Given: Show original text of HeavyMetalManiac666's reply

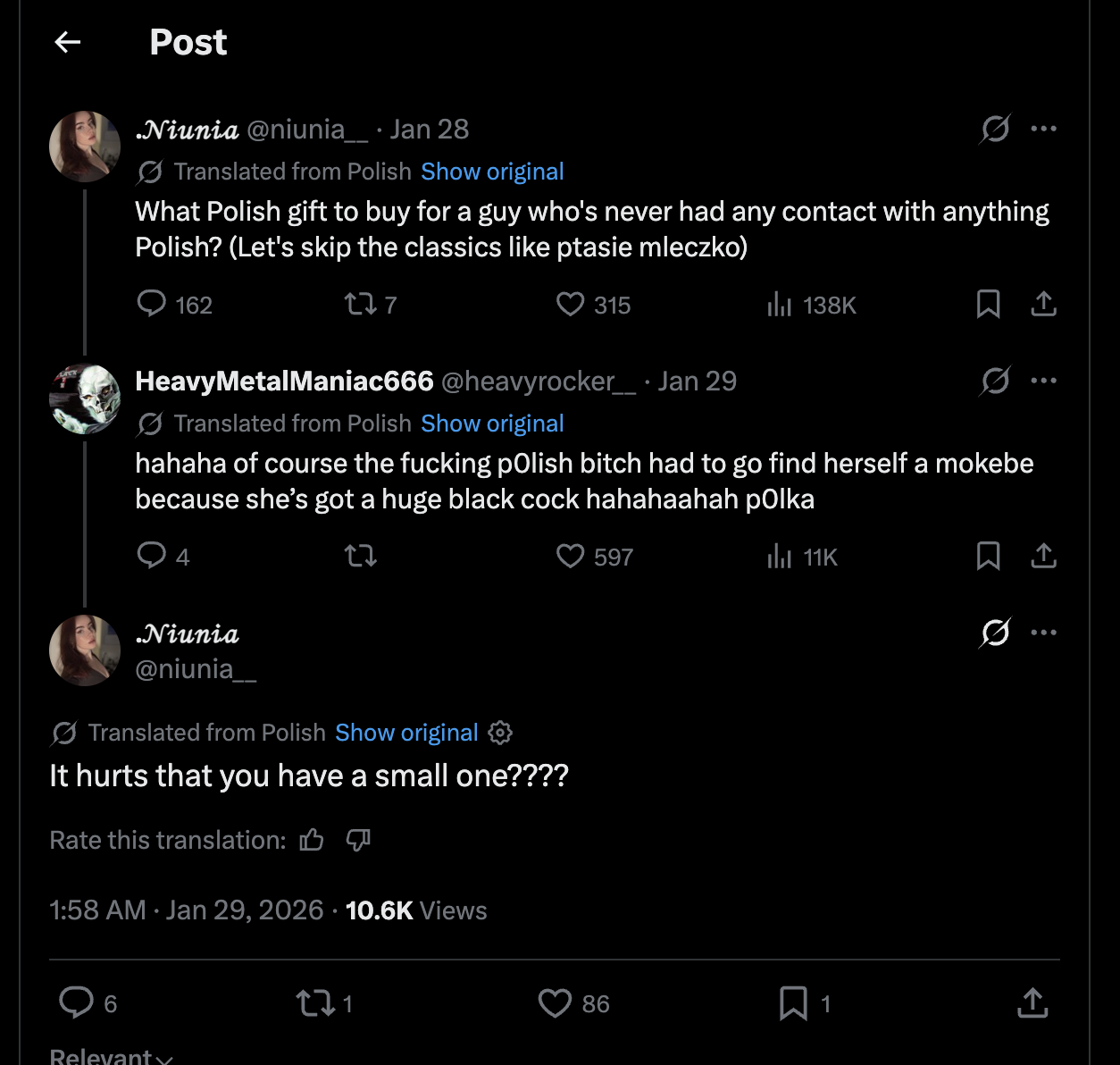Looking at the screenshot, I should point(492,423).
